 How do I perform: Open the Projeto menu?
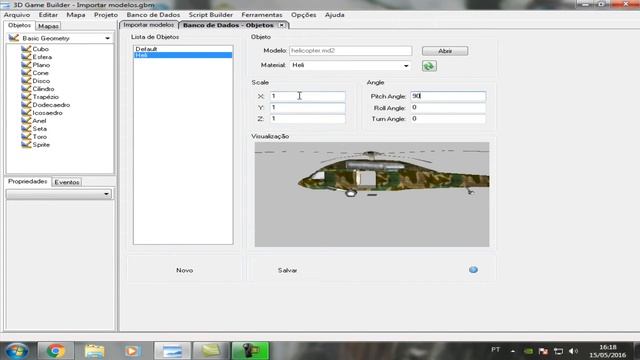click(106, 15)
